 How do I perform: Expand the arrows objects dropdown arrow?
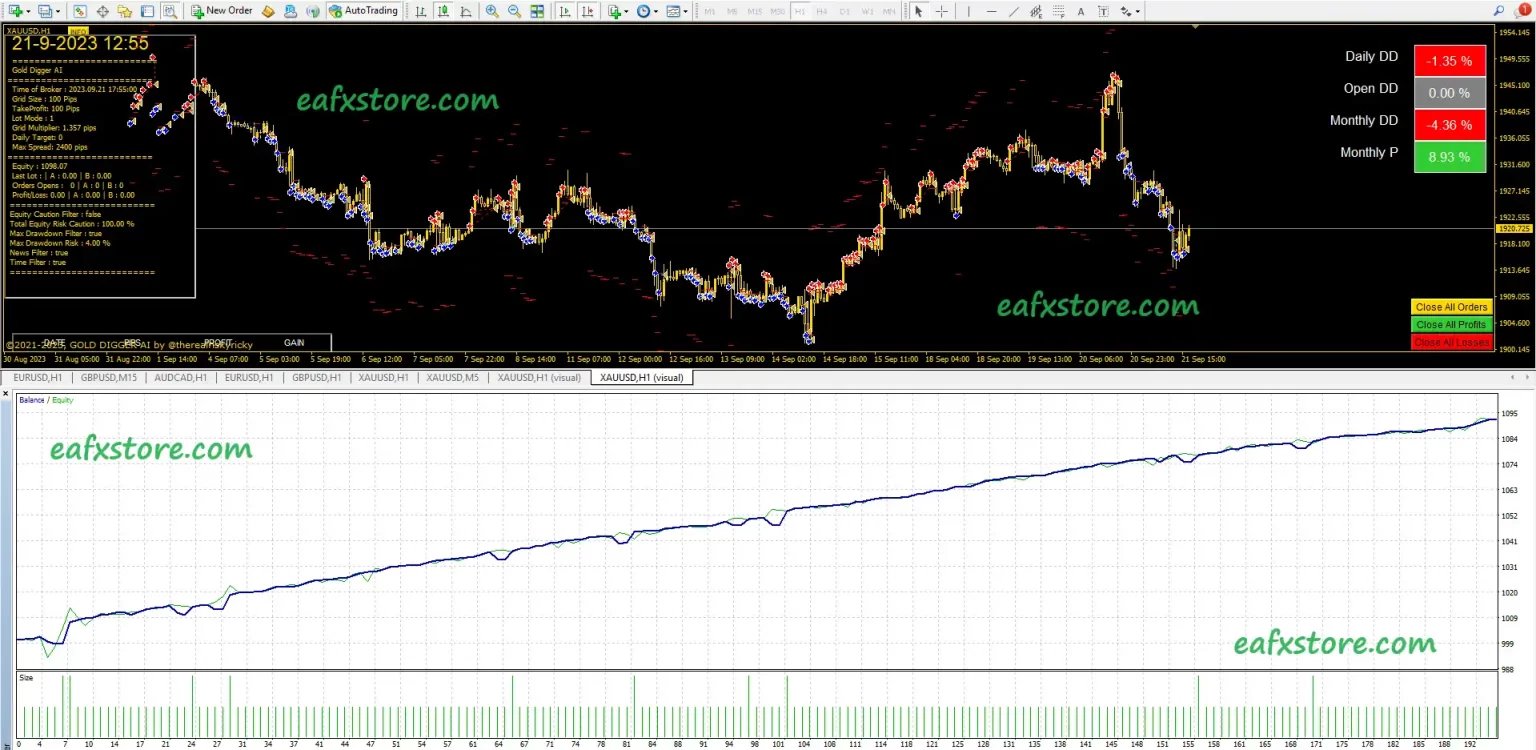(1138, 11)
